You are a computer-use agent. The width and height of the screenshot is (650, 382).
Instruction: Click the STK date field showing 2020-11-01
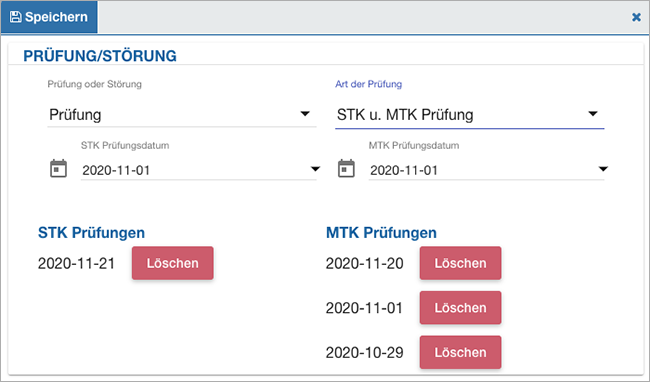[x=199, y=170]
